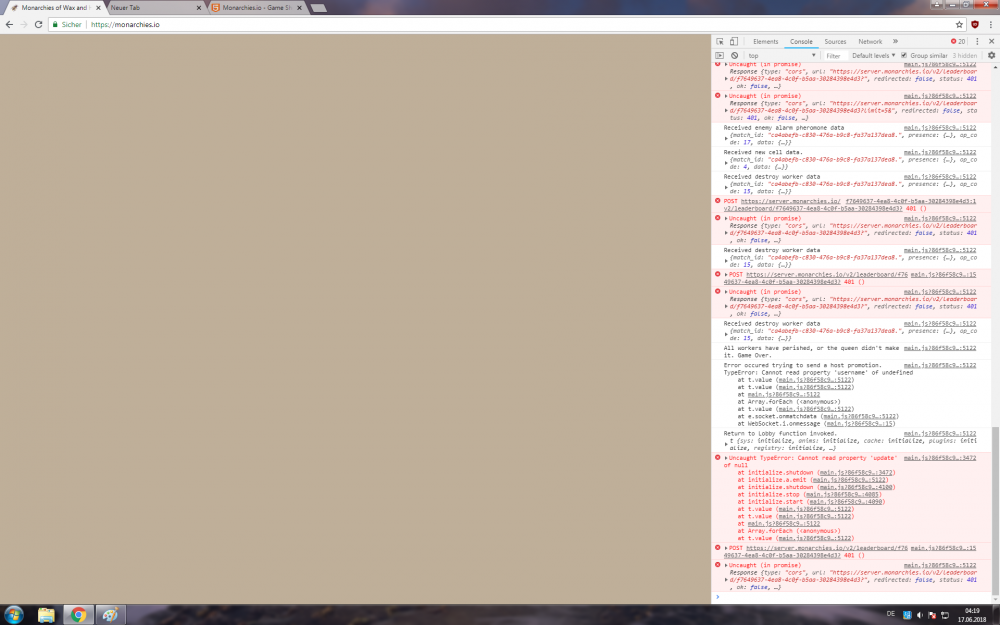The width and height of the screenshot is (1000, 625).
Task: Click the '3 hidden' messages label
Action: tap(964, 55)
